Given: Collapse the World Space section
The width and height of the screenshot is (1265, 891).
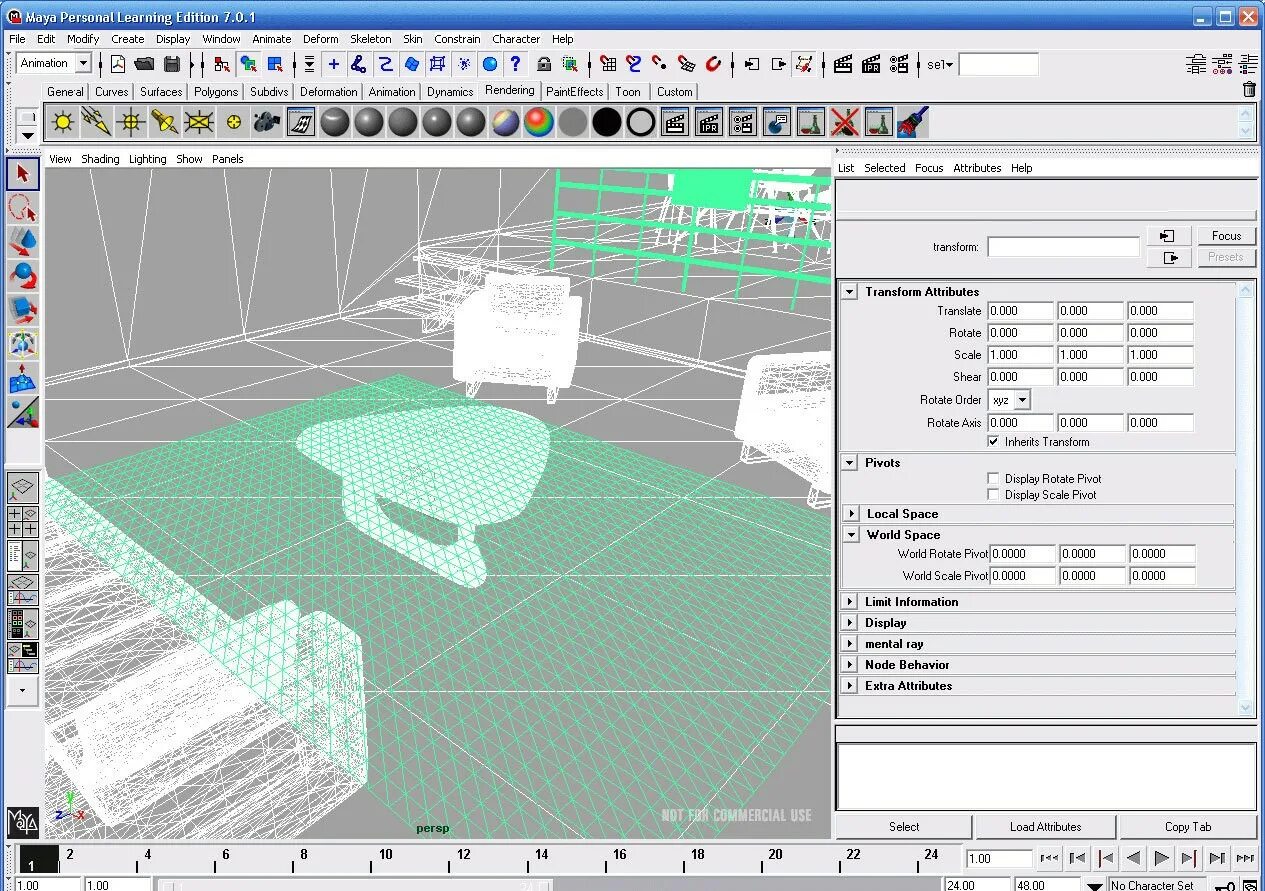Looking at the screenshot, I should click(x=852, y=535).
